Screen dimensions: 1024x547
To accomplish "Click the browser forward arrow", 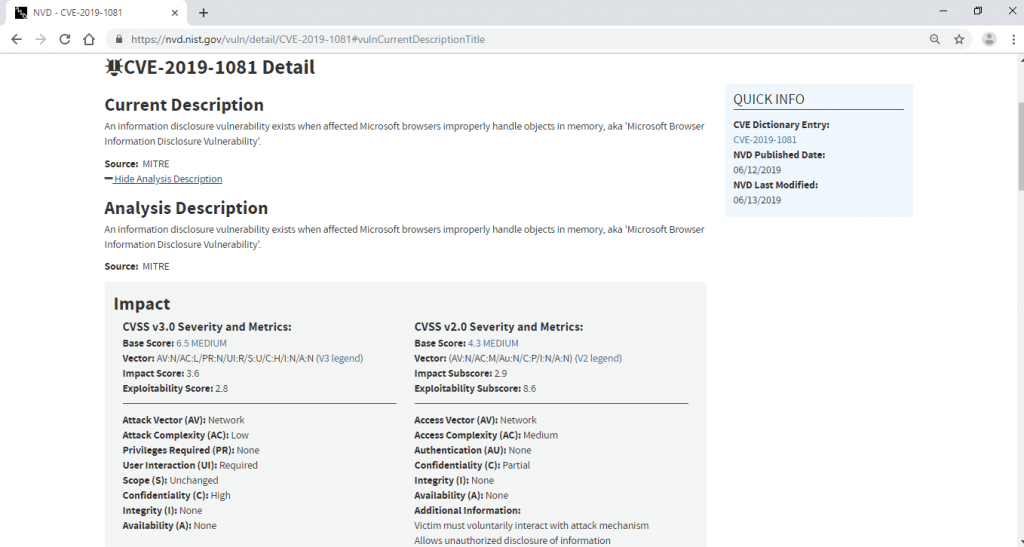I will click(40, 39).
